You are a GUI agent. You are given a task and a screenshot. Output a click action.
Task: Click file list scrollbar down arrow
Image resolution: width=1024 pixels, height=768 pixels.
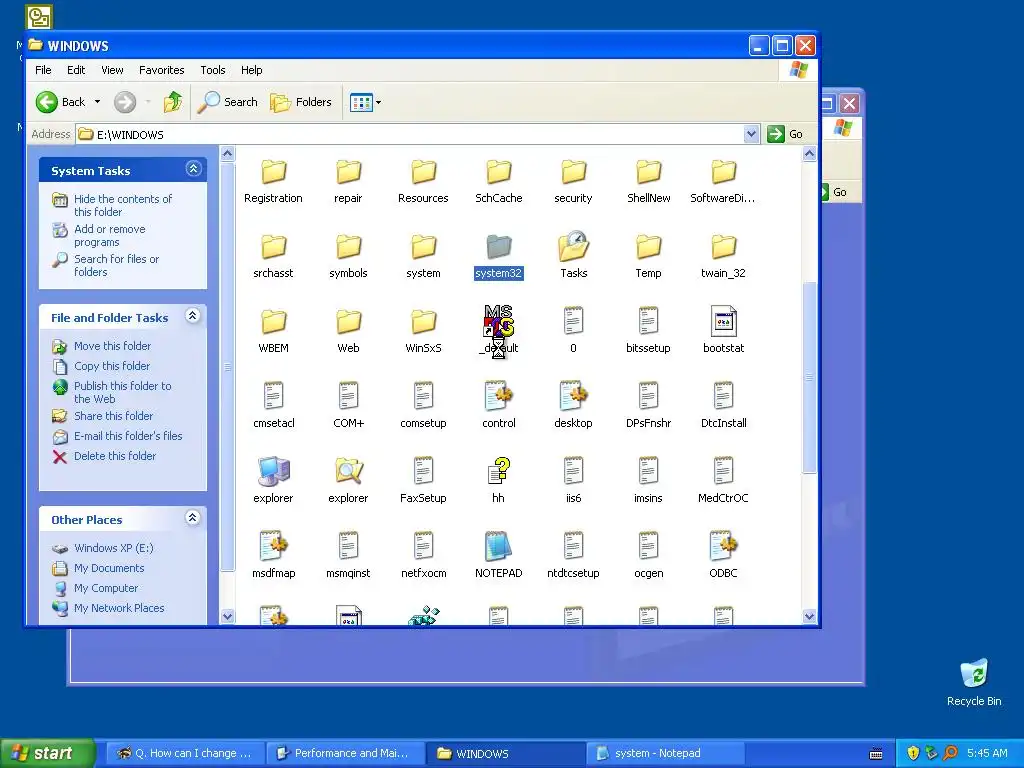[x=809, y=616]
